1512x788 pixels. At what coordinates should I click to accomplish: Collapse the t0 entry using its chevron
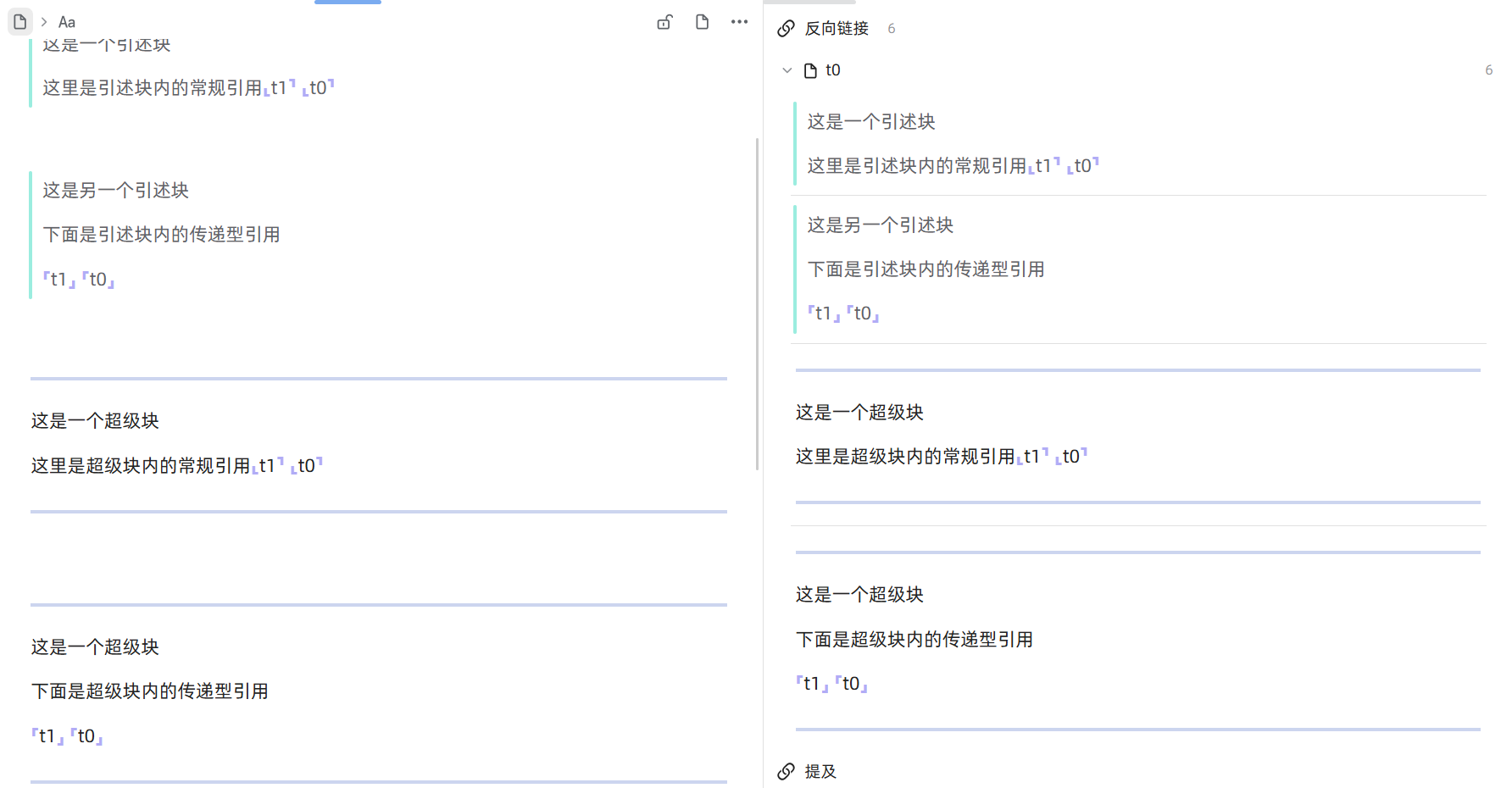pyautogui.click(x=787, y=70)
